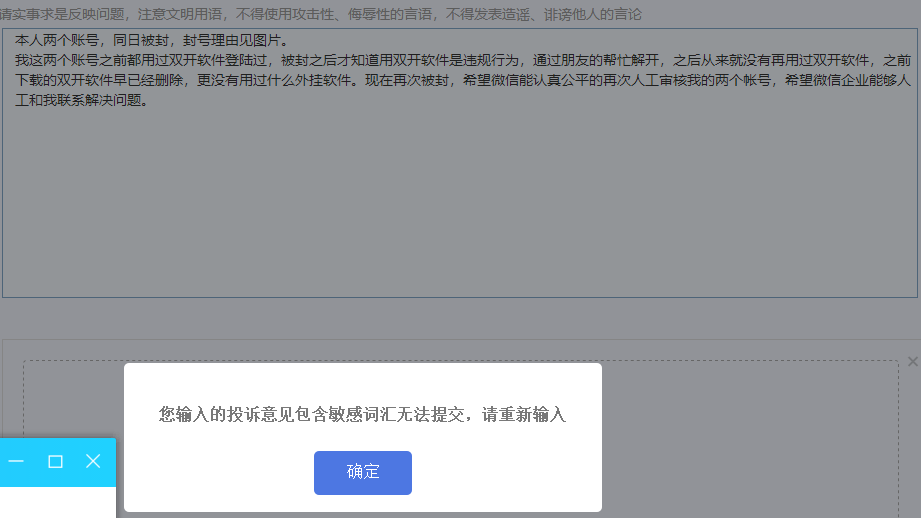Confirm the sensitive-word warning with 确定
The height and width of the screenshot is (518, 921).
pyautogui.click(x=362, y=473)
